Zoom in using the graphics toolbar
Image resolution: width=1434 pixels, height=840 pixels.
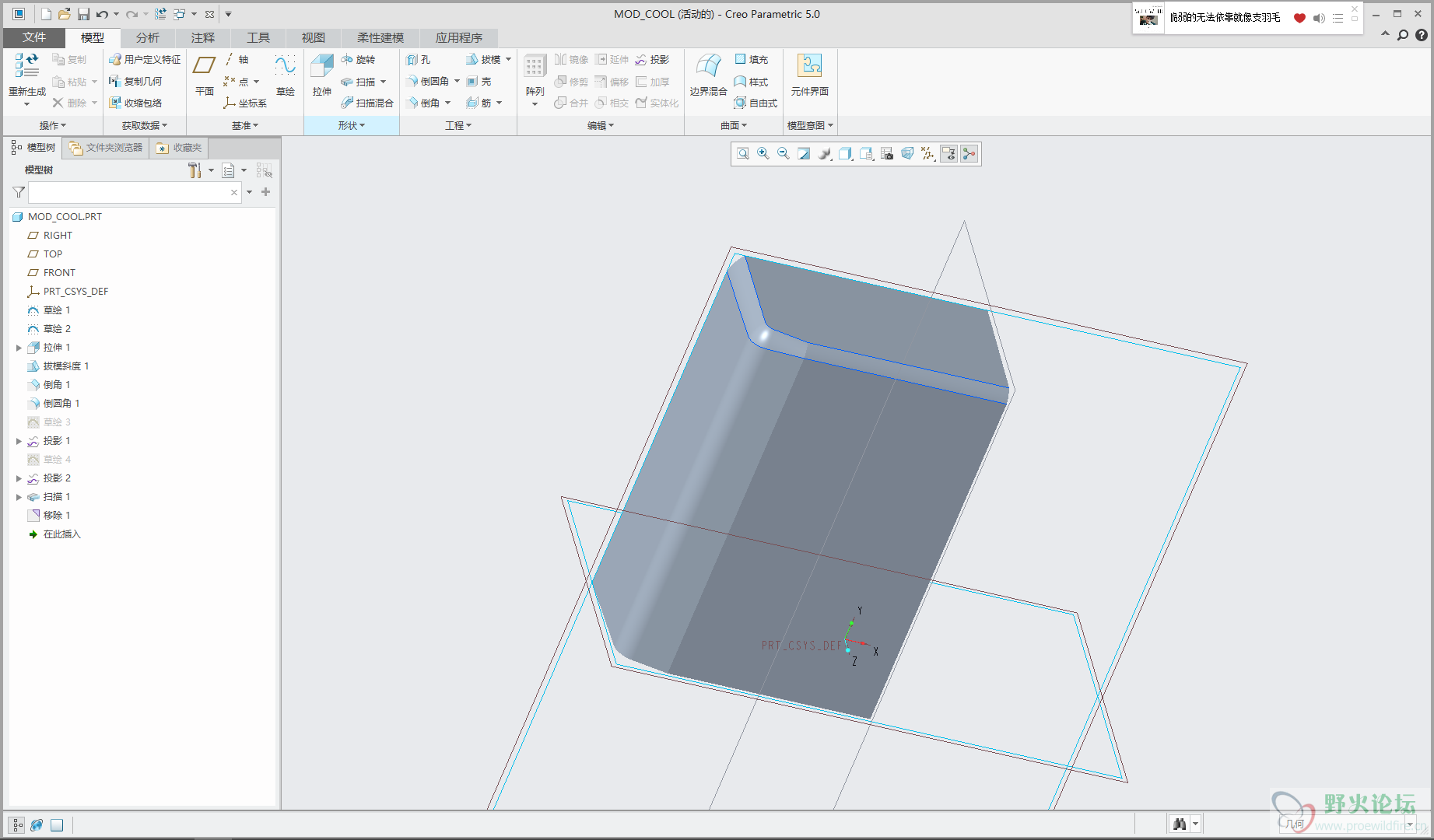pyautogui.click(x=763, y=154)
